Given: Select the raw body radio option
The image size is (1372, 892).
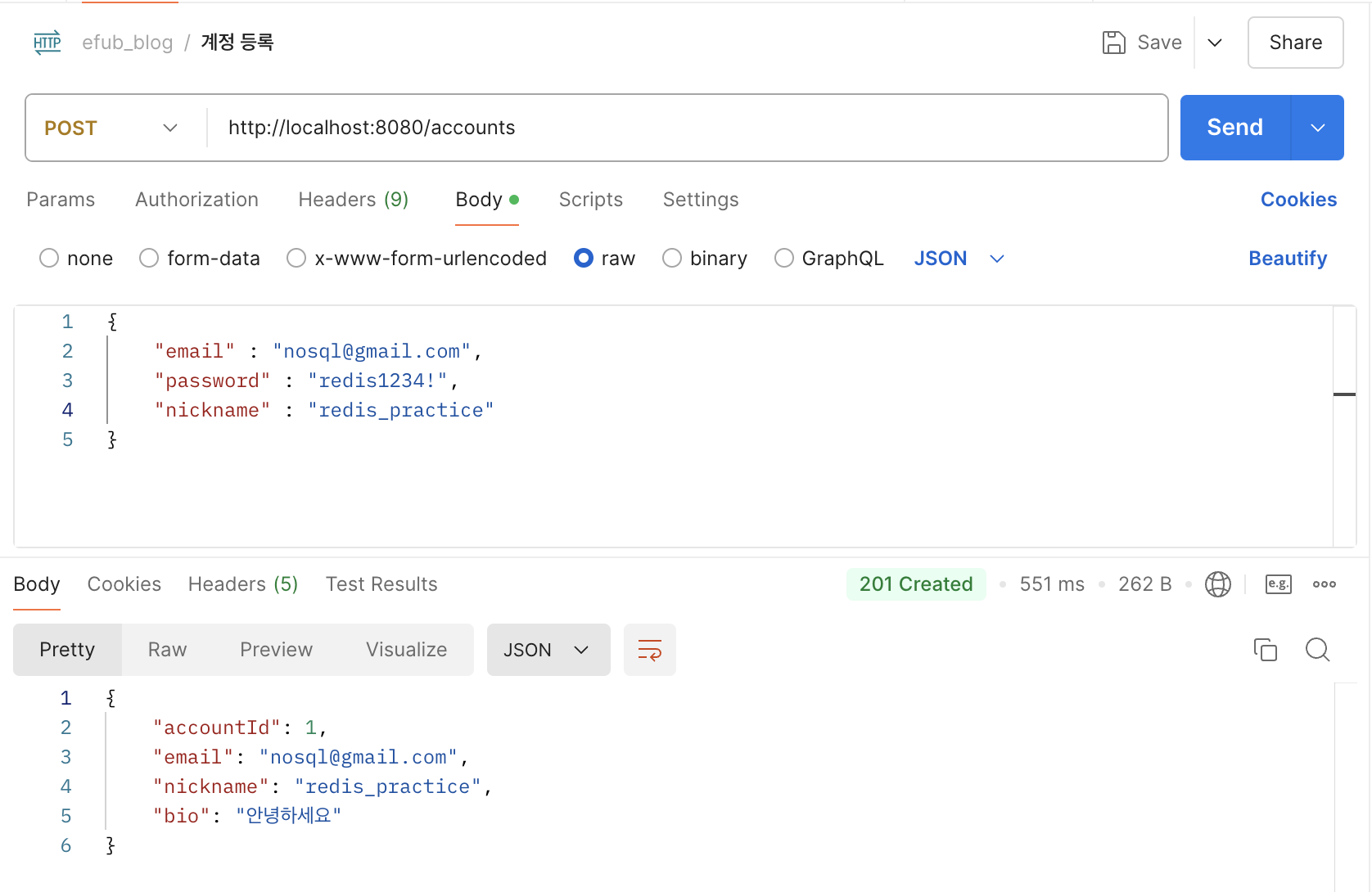Looking at the screenshot, I should pyautogui.click(x=584, y=259).
